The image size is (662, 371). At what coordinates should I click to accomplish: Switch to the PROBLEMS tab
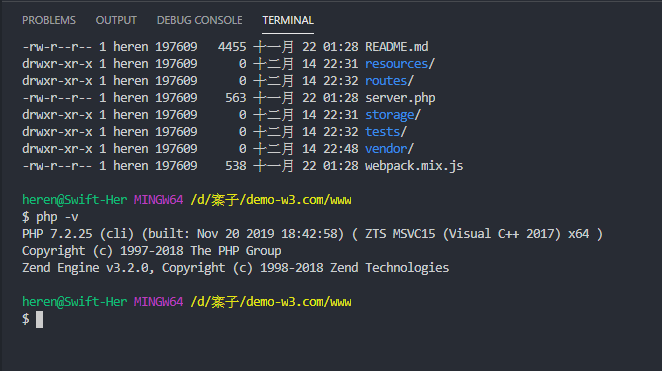pyautogui.click(x=49, y=20)
